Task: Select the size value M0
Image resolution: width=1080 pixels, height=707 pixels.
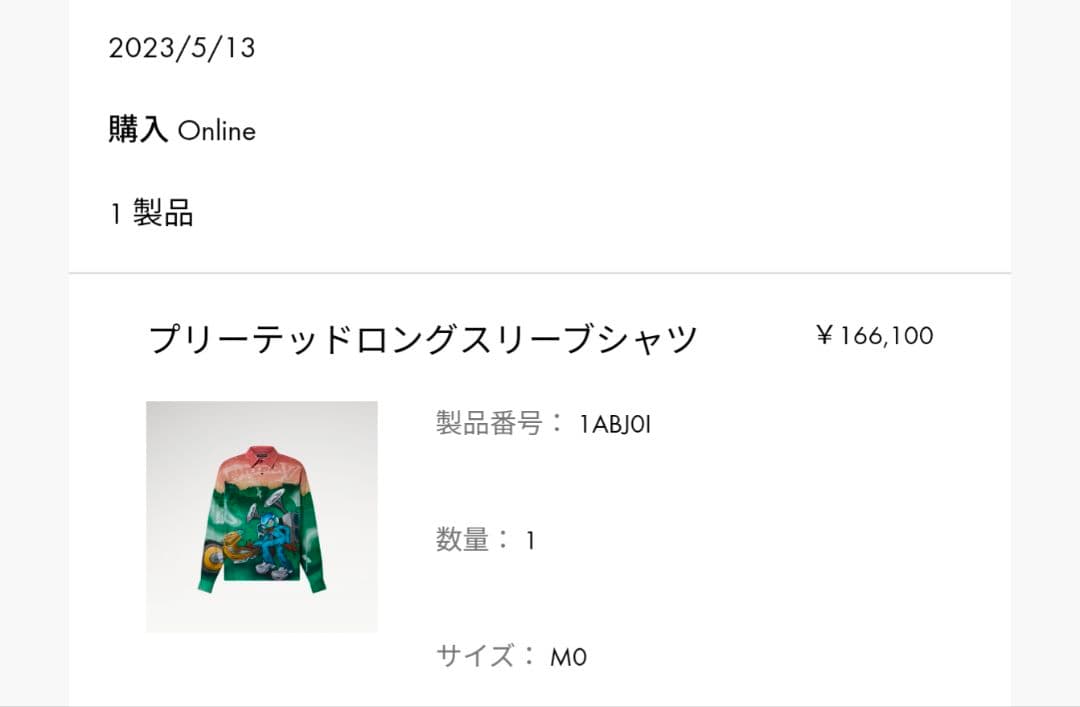Action: pos(568,657)
